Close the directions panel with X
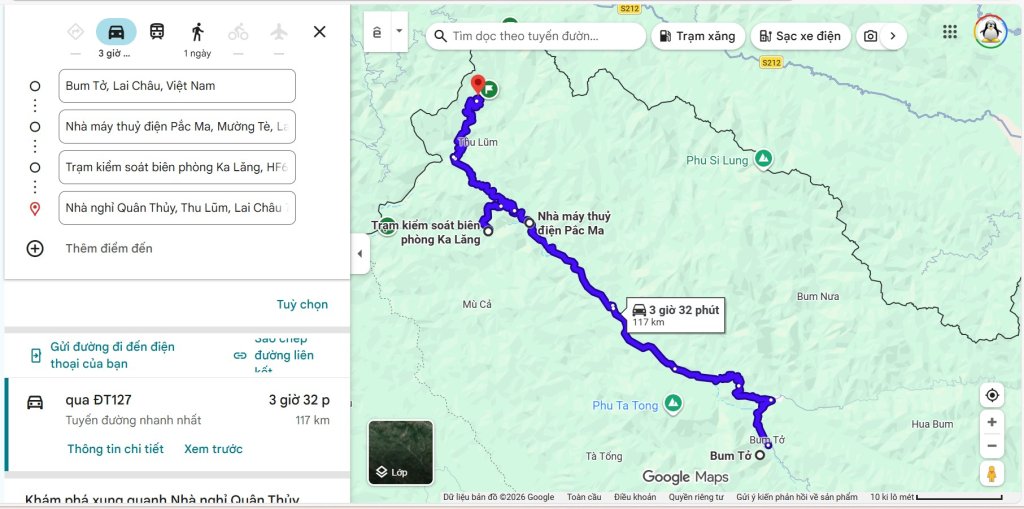Screen dimensions: 1024x509 point(319,31)
